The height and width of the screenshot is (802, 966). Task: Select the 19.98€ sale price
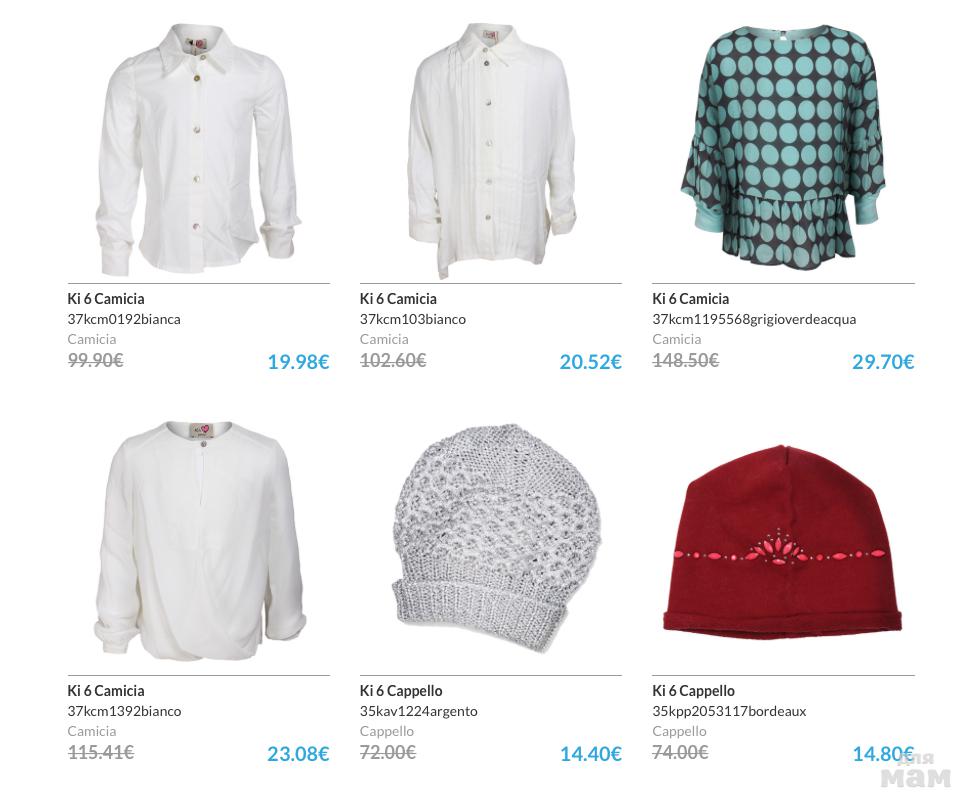299,362
